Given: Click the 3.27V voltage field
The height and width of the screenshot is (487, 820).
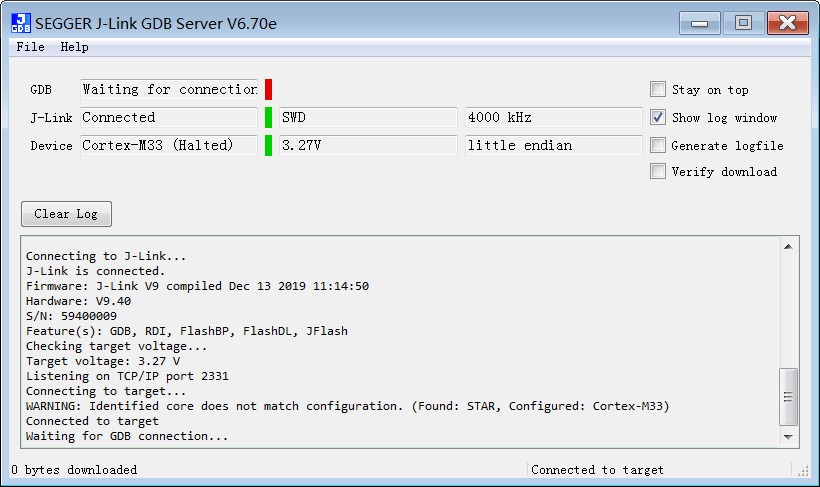Looking at the screenshot, I should (x=368, y=145).
